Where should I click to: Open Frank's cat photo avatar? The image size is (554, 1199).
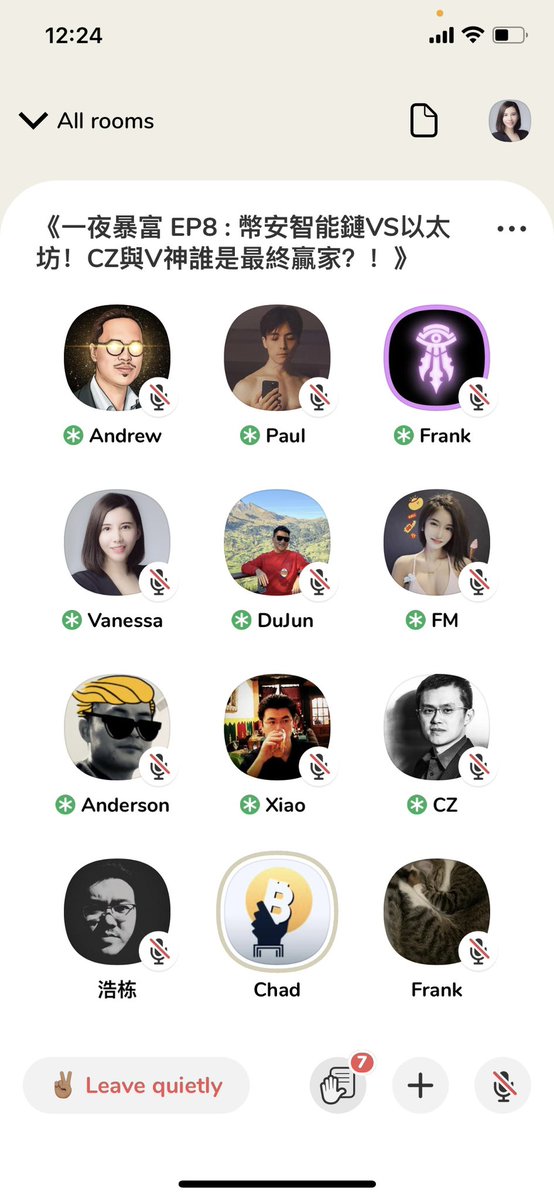pos(437,911)
